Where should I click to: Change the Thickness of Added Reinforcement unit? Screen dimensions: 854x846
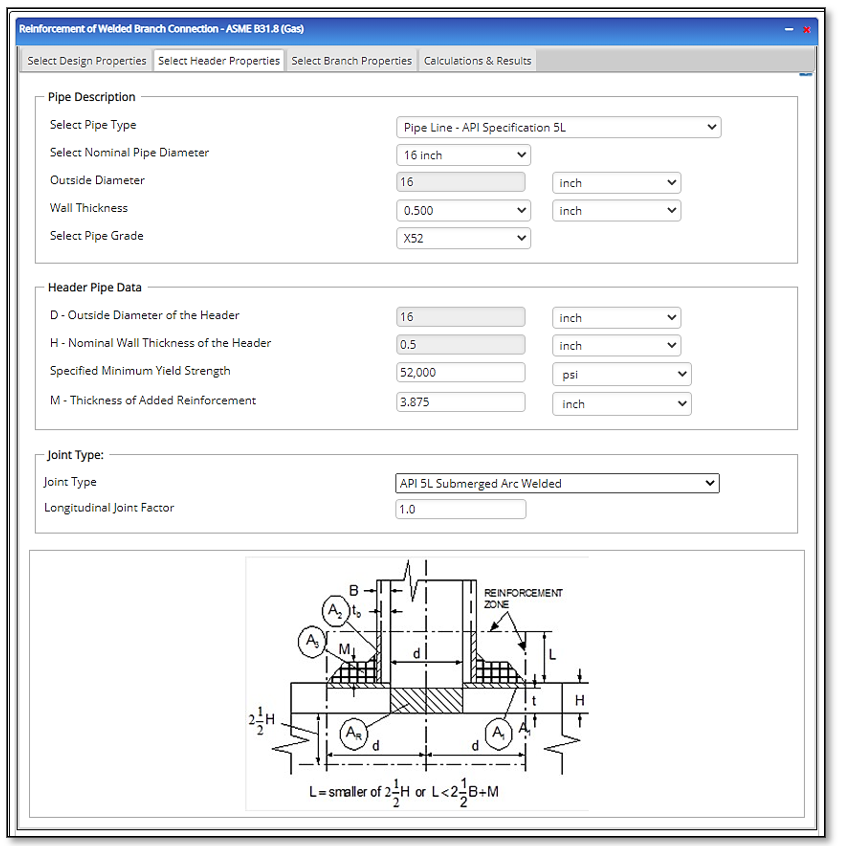[x=621, y=404]
